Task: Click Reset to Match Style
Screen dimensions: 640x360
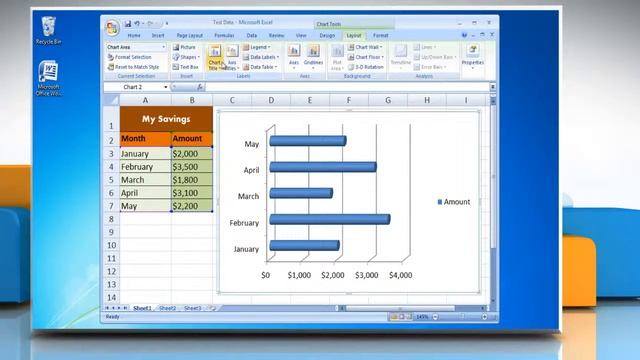Action: [133, 67]
